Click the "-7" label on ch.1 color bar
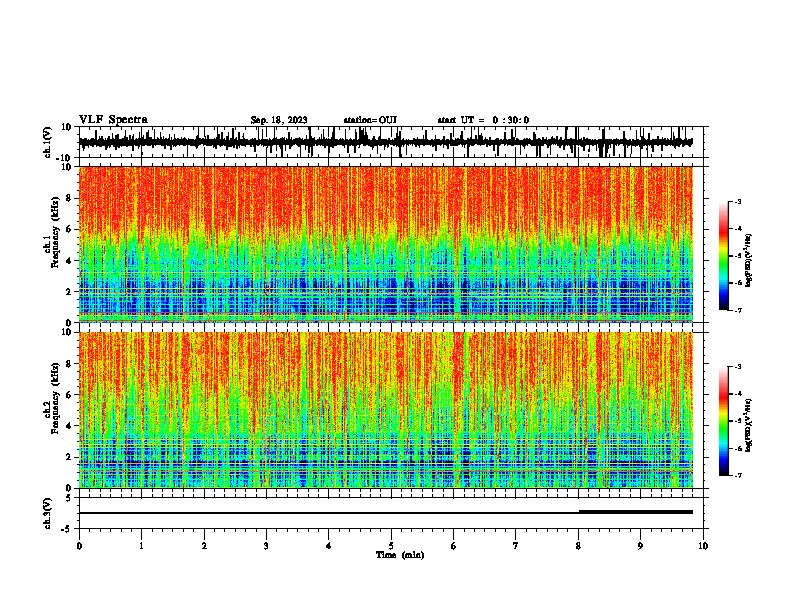Viewport: 792px width, 612px height. [738, 310]
